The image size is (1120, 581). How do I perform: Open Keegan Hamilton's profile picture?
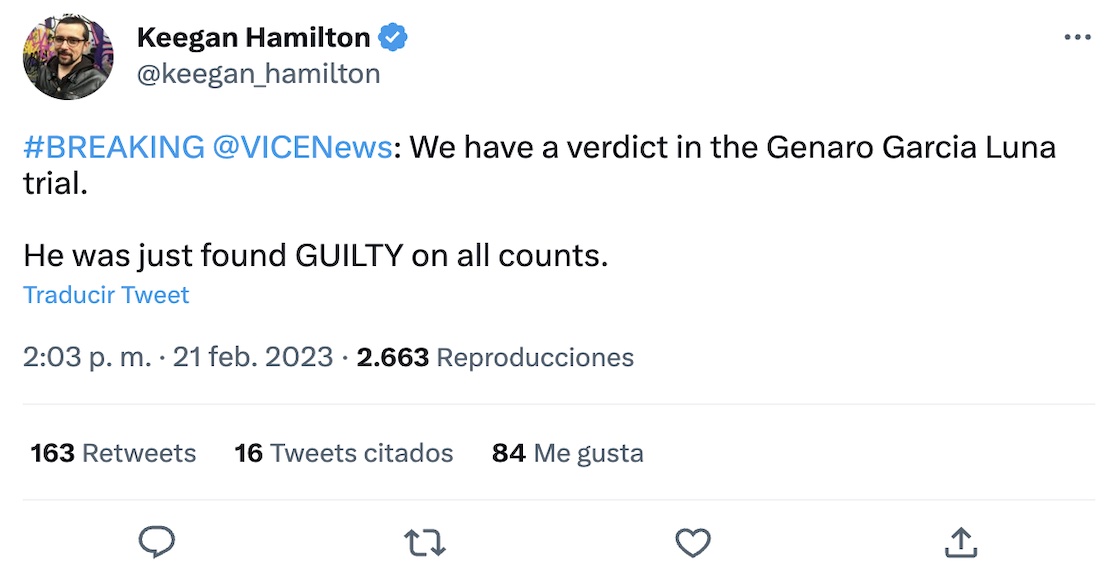pos(68,56)
